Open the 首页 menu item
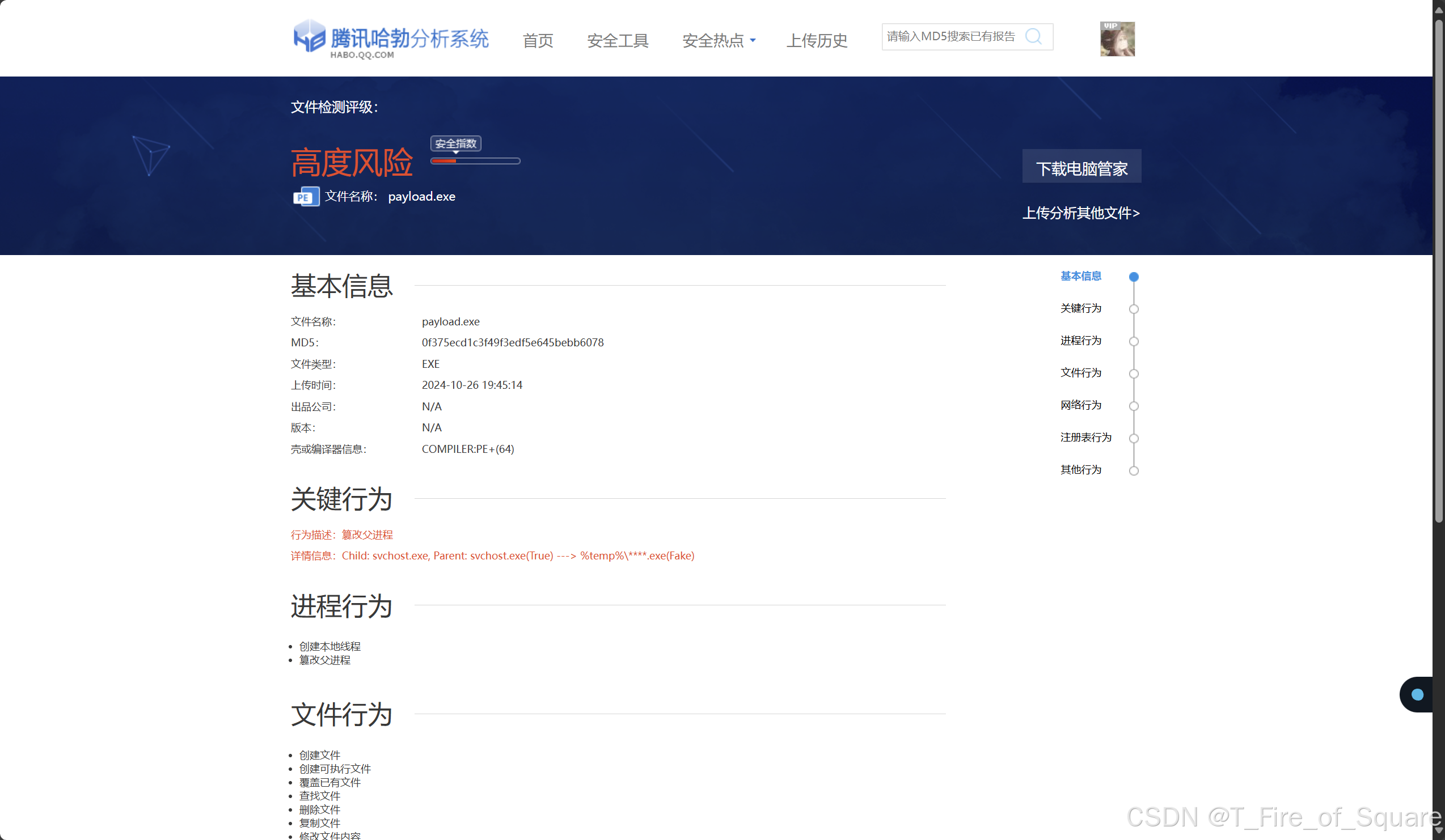The height and width of the screenshot is (840, 1445). pos(537,41)
